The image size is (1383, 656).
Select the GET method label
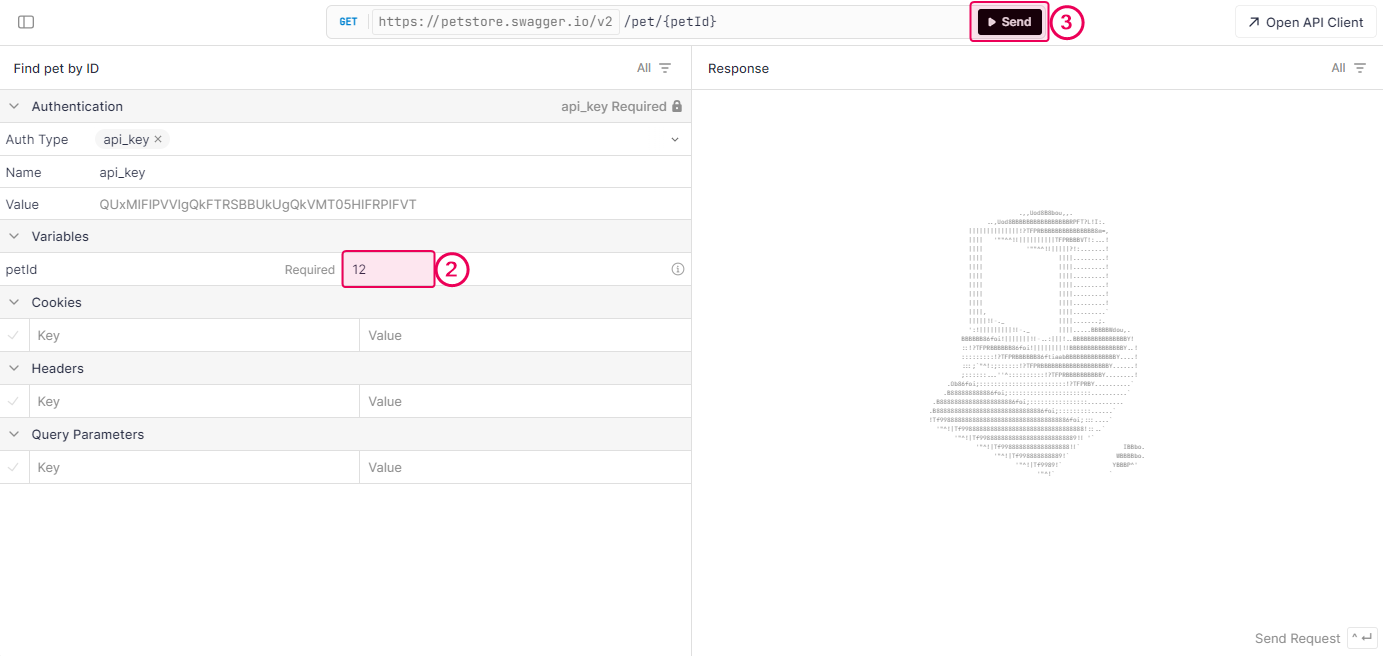coord(348,22)
